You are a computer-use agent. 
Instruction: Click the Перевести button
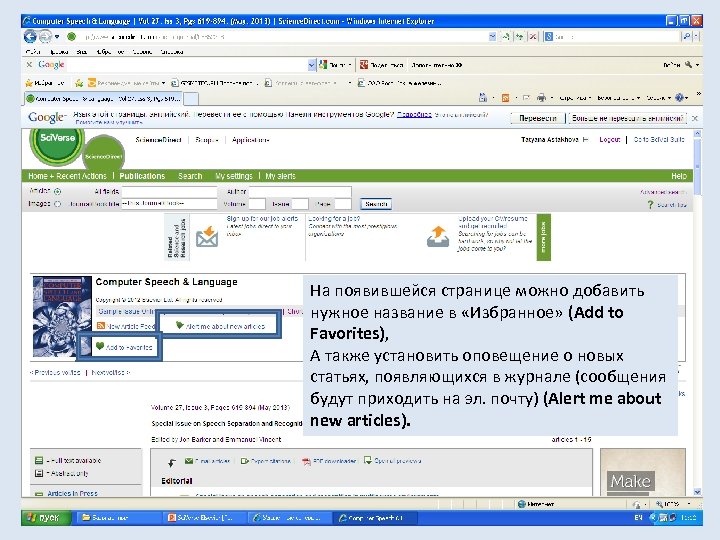coord(537,118)
